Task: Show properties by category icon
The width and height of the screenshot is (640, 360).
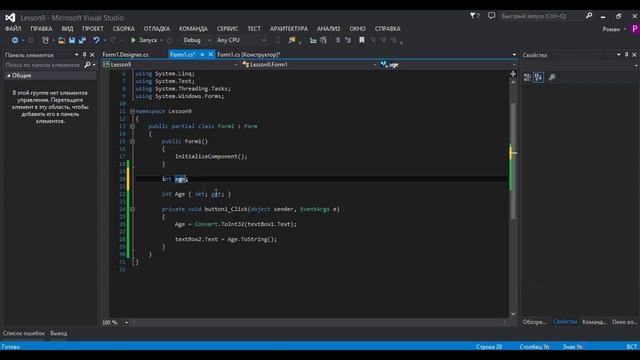Action: [527, 77]
